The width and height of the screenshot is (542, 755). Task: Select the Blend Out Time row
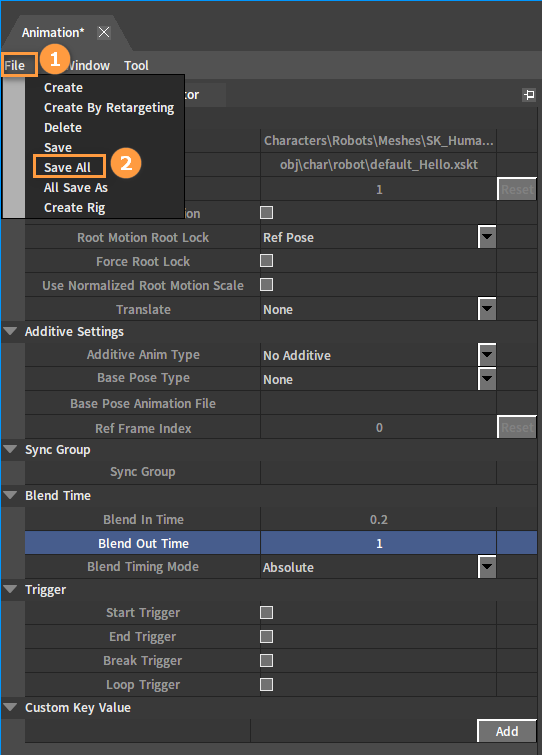[x=281, y=543]
